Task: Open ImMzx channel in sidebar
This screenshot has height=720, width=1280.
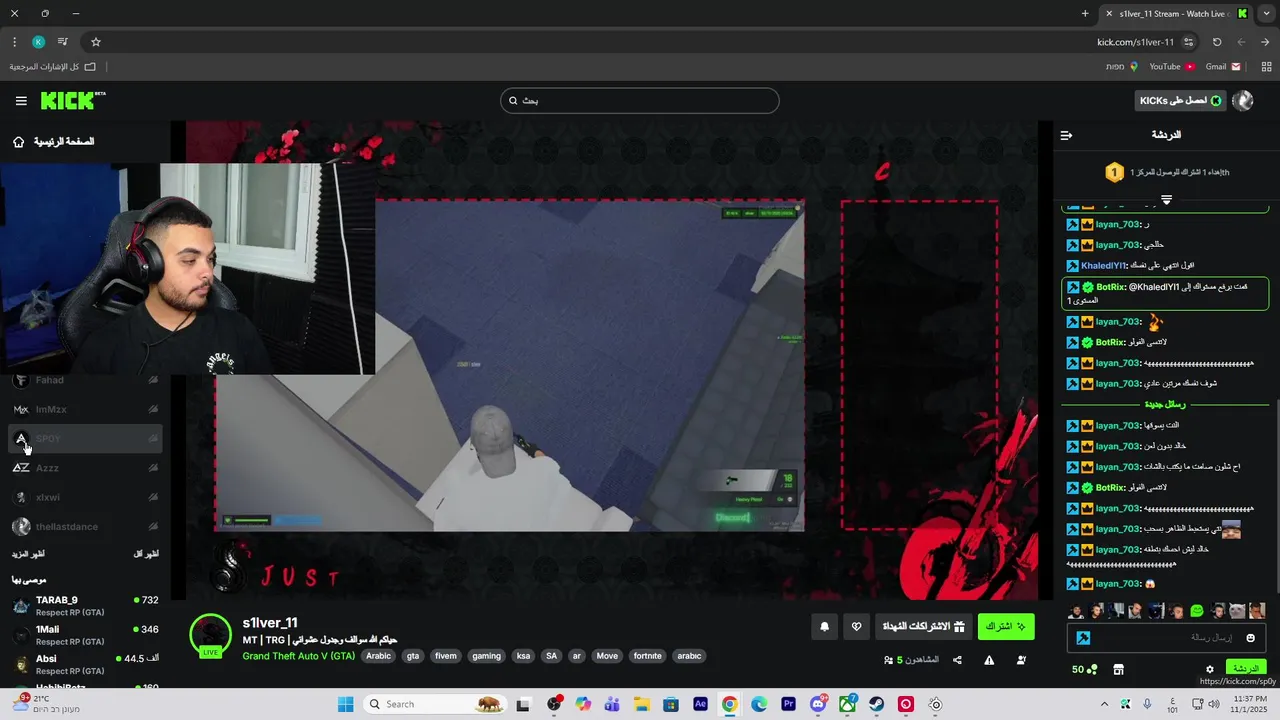Action: coord(84,409)
